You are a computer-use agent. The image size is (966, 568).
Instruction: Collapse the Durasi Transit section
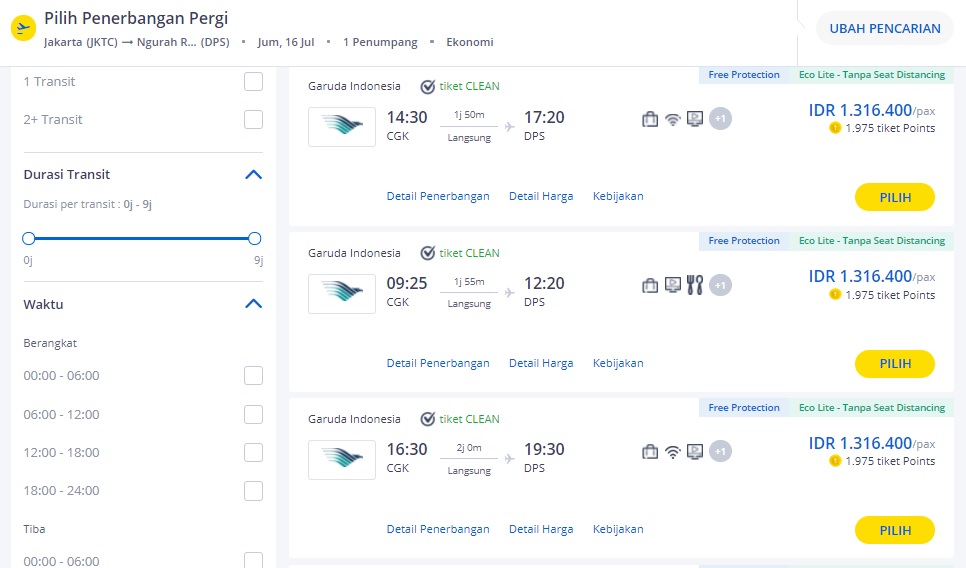(x=253, y=175)
